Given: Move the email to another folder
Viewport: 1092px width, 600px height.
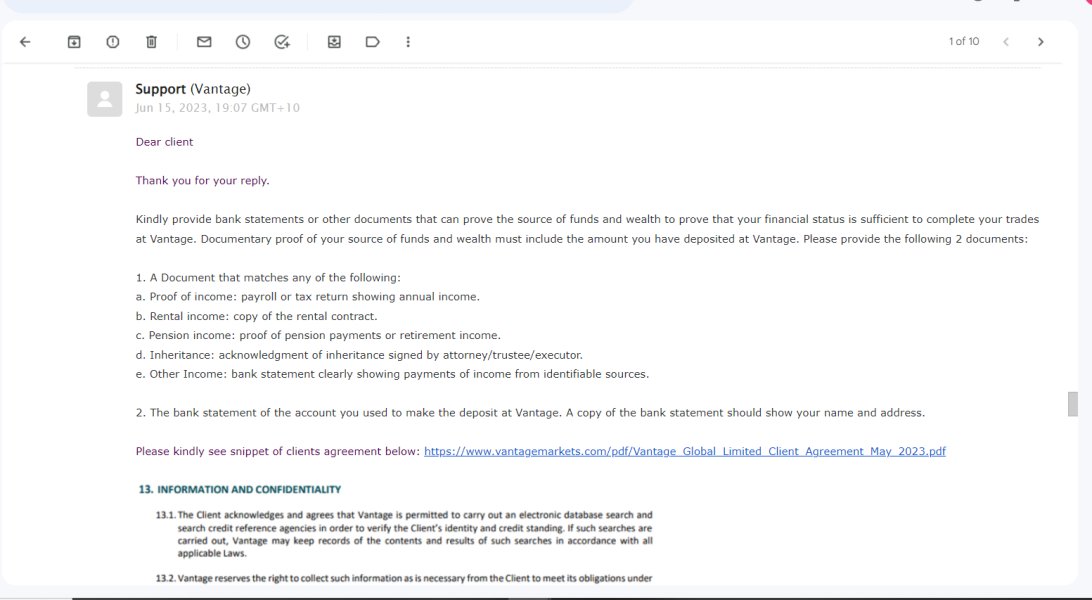Looking at the screenshot, I should coord(334,42).
